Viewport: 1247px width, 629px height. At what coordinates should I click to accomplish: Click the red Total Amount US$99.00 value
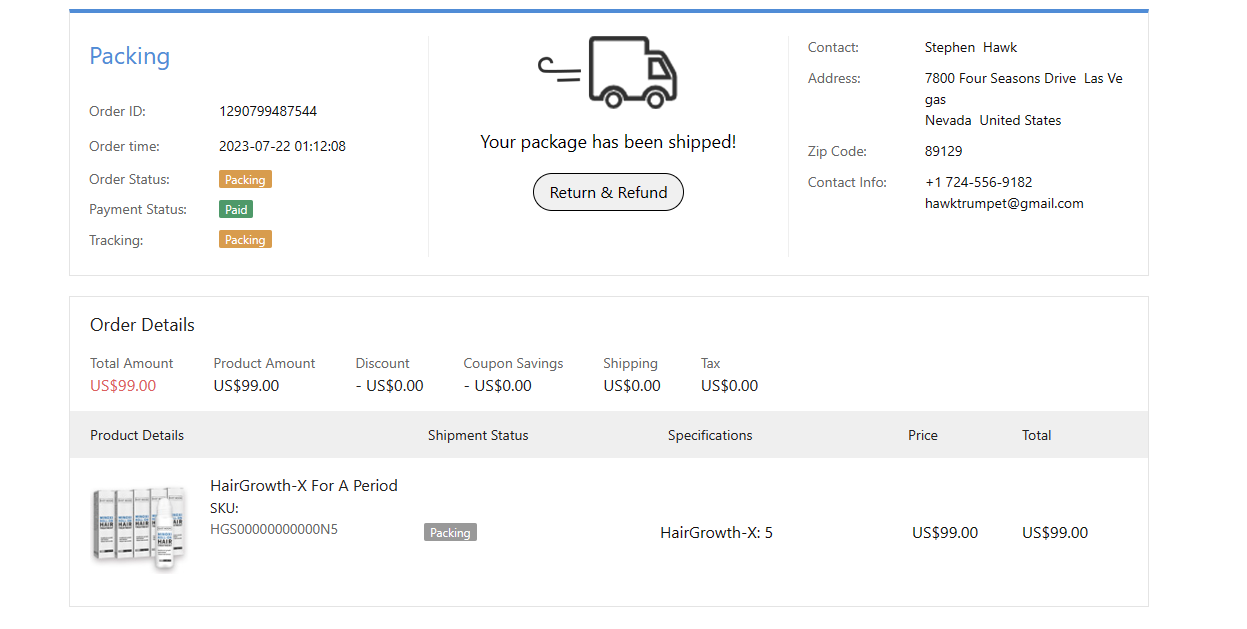pyautogui.click(x=123, y=386)
